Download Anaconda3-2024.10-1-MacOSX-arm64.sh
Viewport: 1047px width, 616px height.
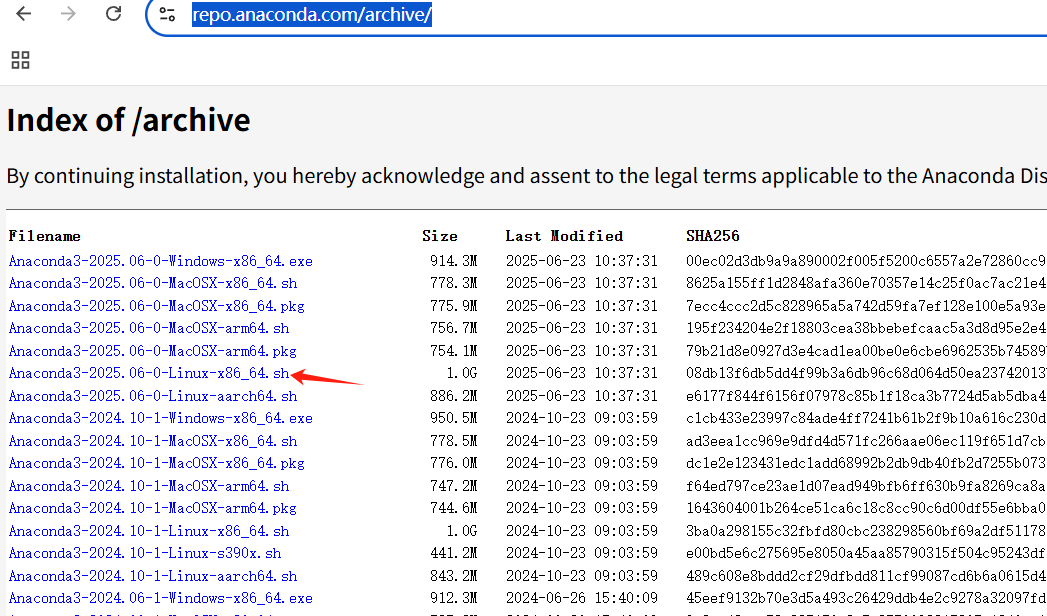(149, 486)
